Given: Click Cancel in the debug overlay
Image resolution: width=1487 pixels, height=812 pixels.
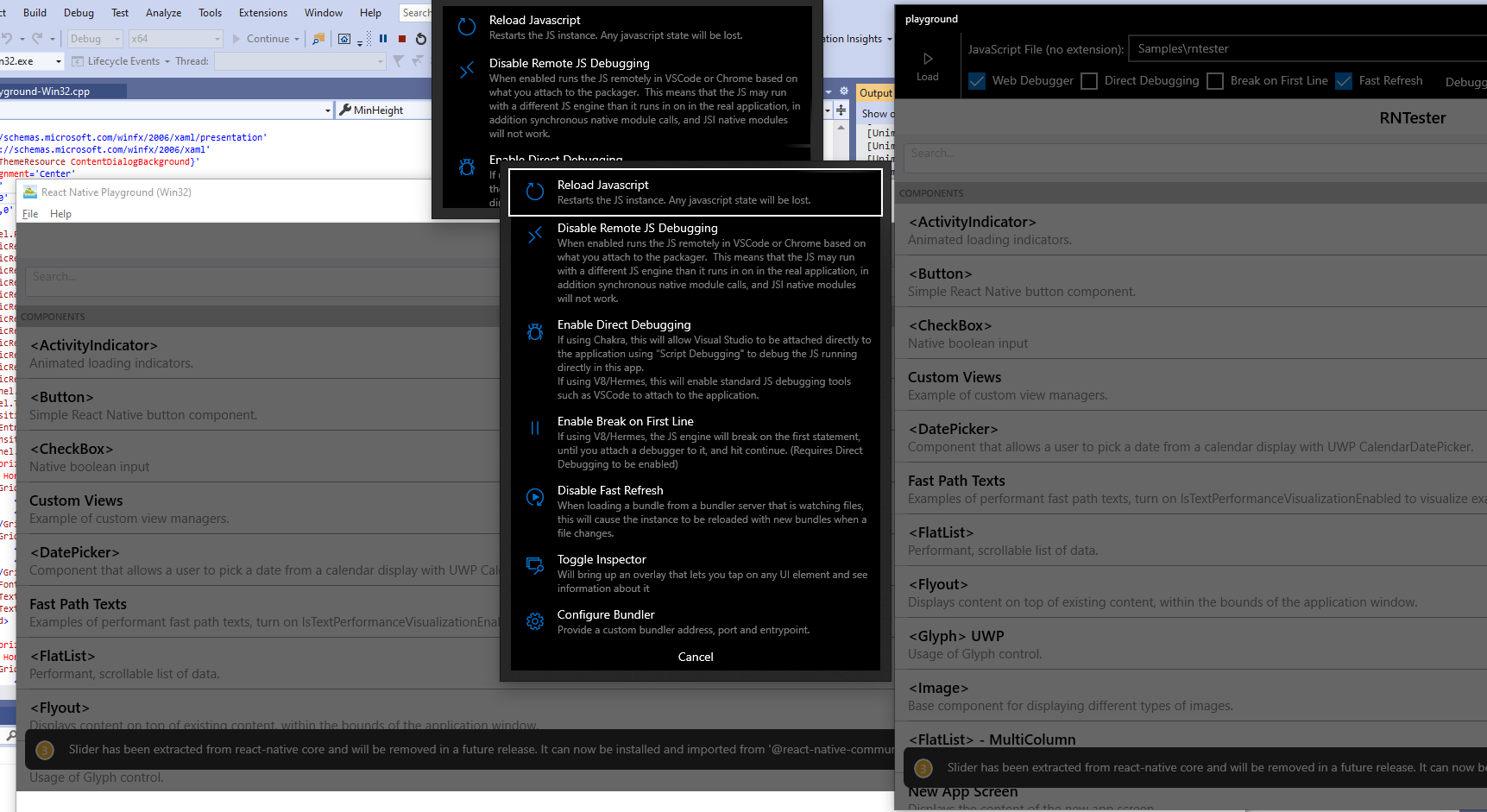Looking at the screenshot, I should click(696, 656).
